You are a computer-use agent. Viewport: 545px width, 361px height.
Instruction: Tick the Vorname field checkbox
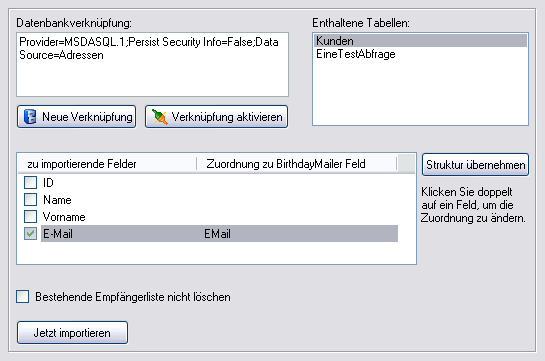(x=30, y=216)
